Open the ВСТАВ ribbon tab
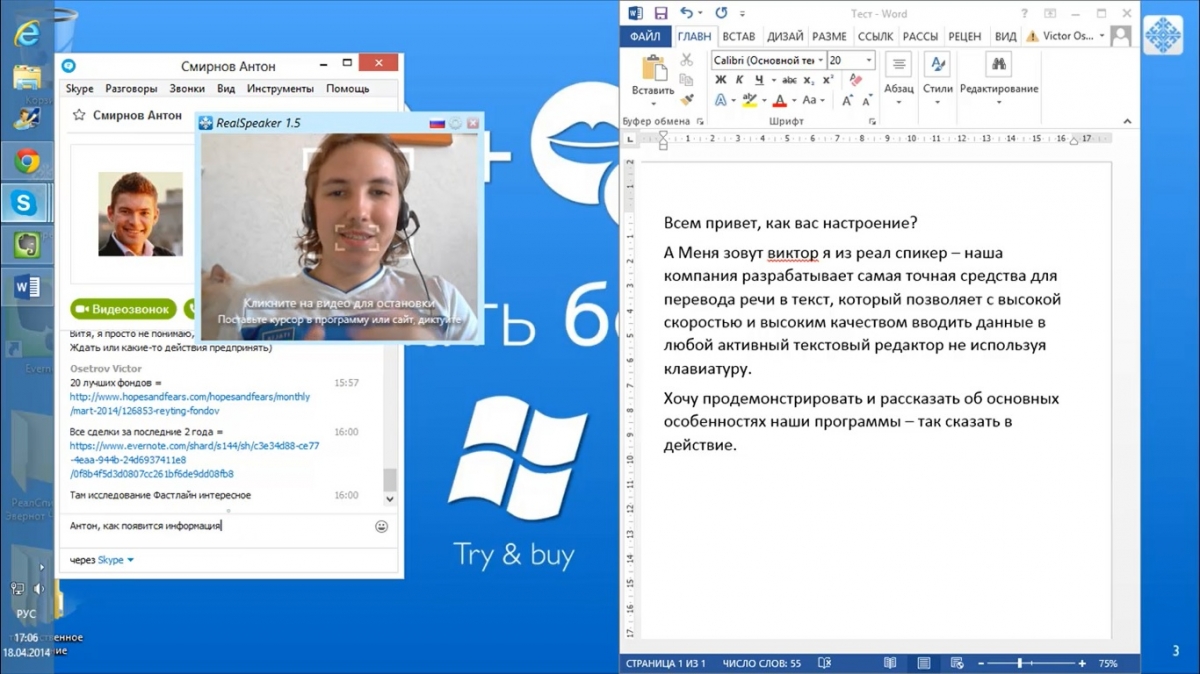The image size is (1200, 674). pyautogui.click(x=738, y=36)
